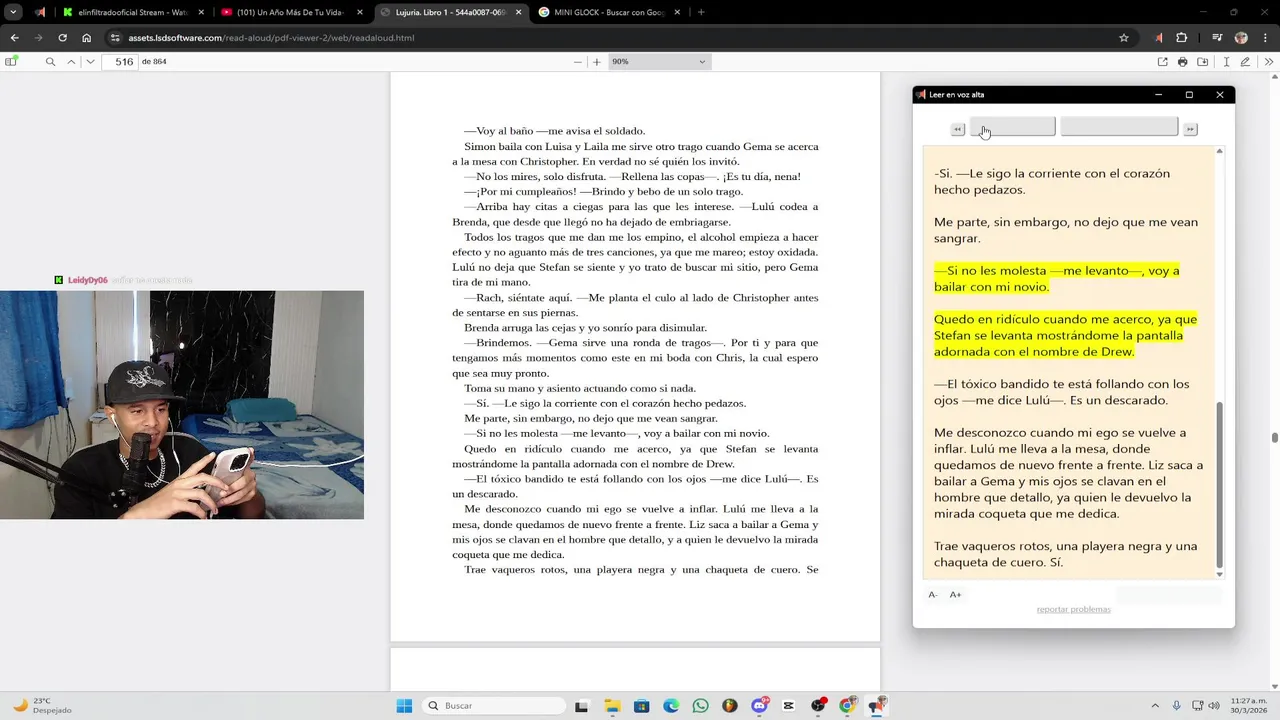The width and height of the screenshot is (1280, 720).
Task: Reload the page with the refresh icon
Action: point(62,38)
